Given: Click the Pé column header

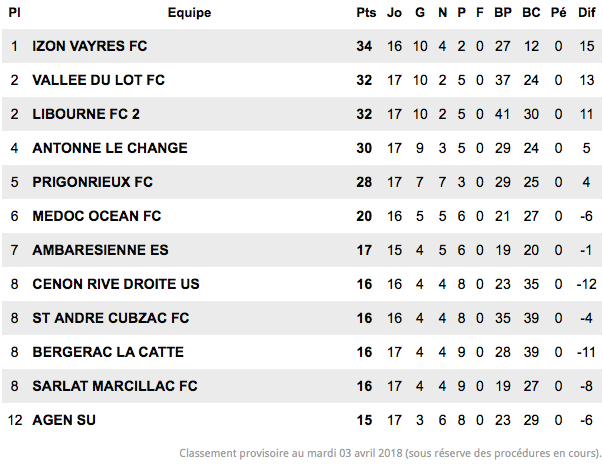Looking at the screenshot, I should point(558,13).
